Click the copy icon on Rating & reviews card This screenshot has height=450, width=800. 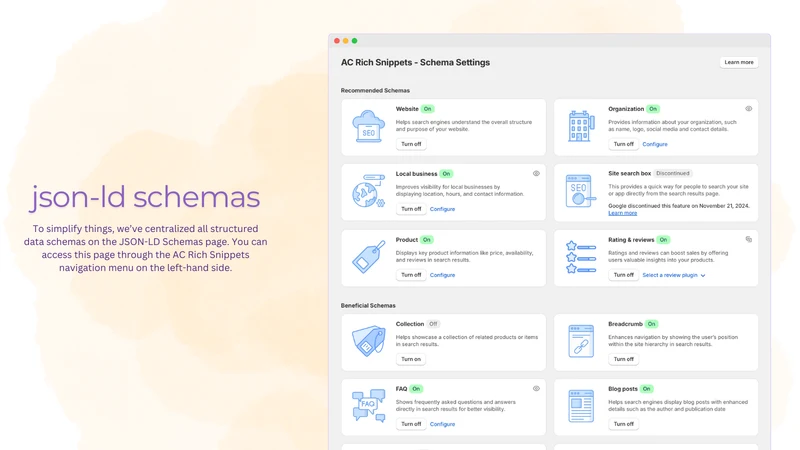pyautogui.click(x=748, y=239)
